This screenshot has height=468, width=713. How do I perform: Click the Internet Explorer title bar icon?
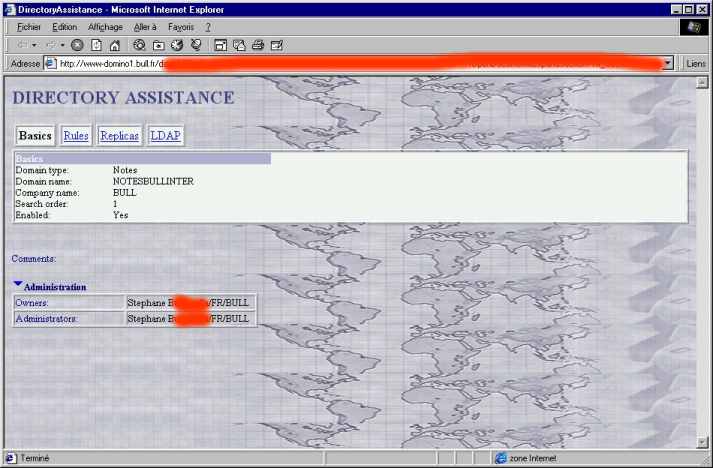[10, 10]
